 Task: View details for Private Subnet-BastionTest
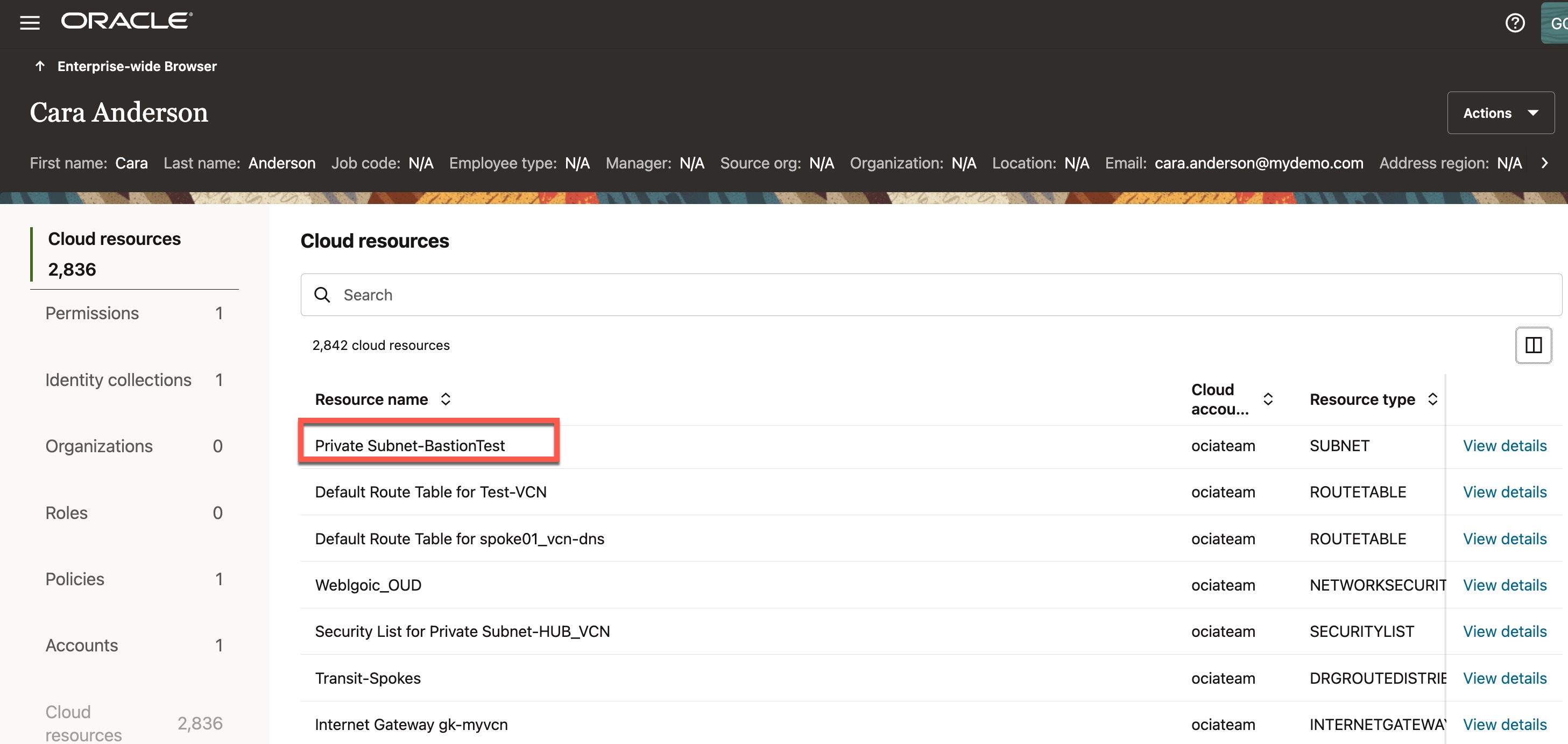pos(1504,446)
